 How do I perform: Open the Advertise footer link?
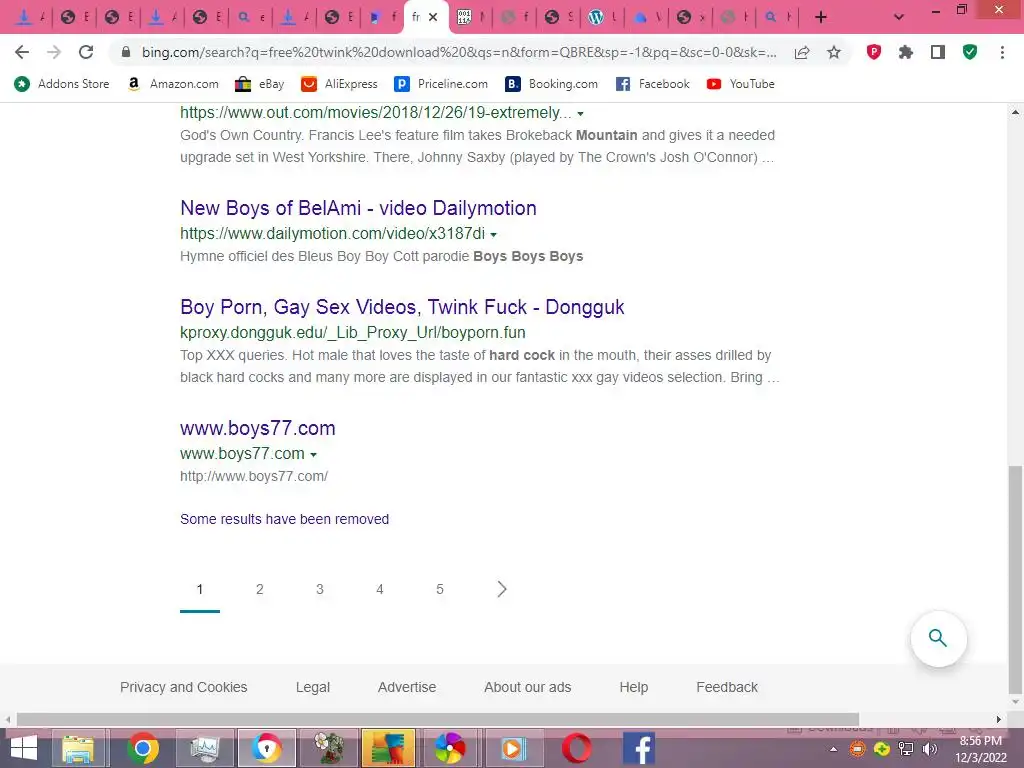tap(407, 687)
